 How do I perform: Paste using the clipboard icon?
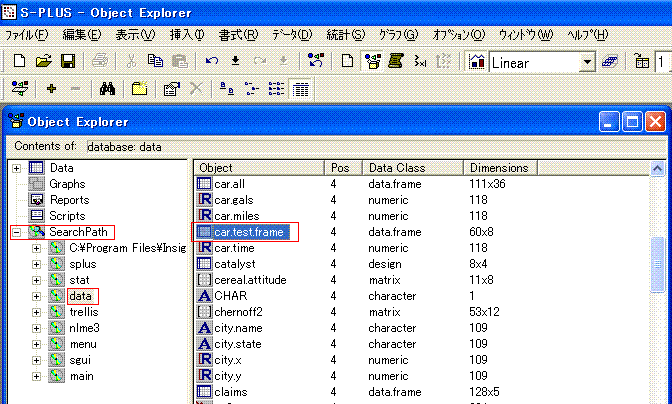(180, 61)
